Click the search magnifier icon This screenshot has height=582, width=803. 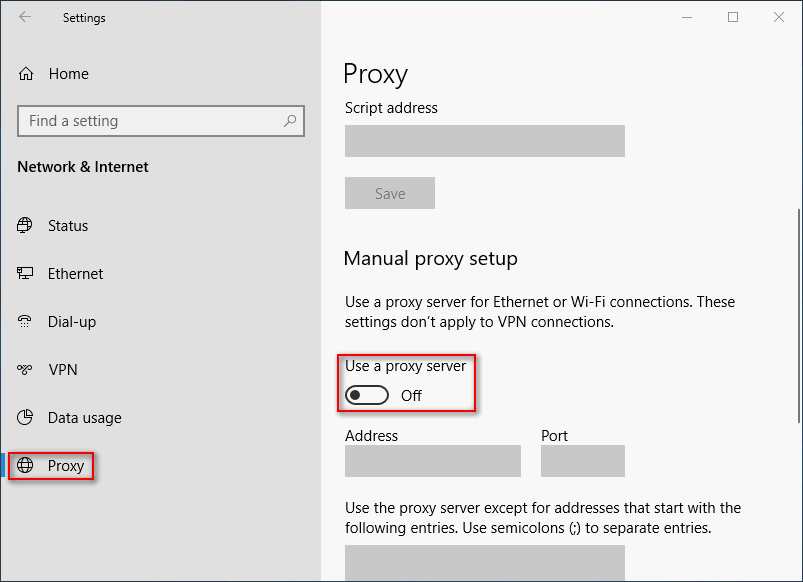tap(290, 121)
